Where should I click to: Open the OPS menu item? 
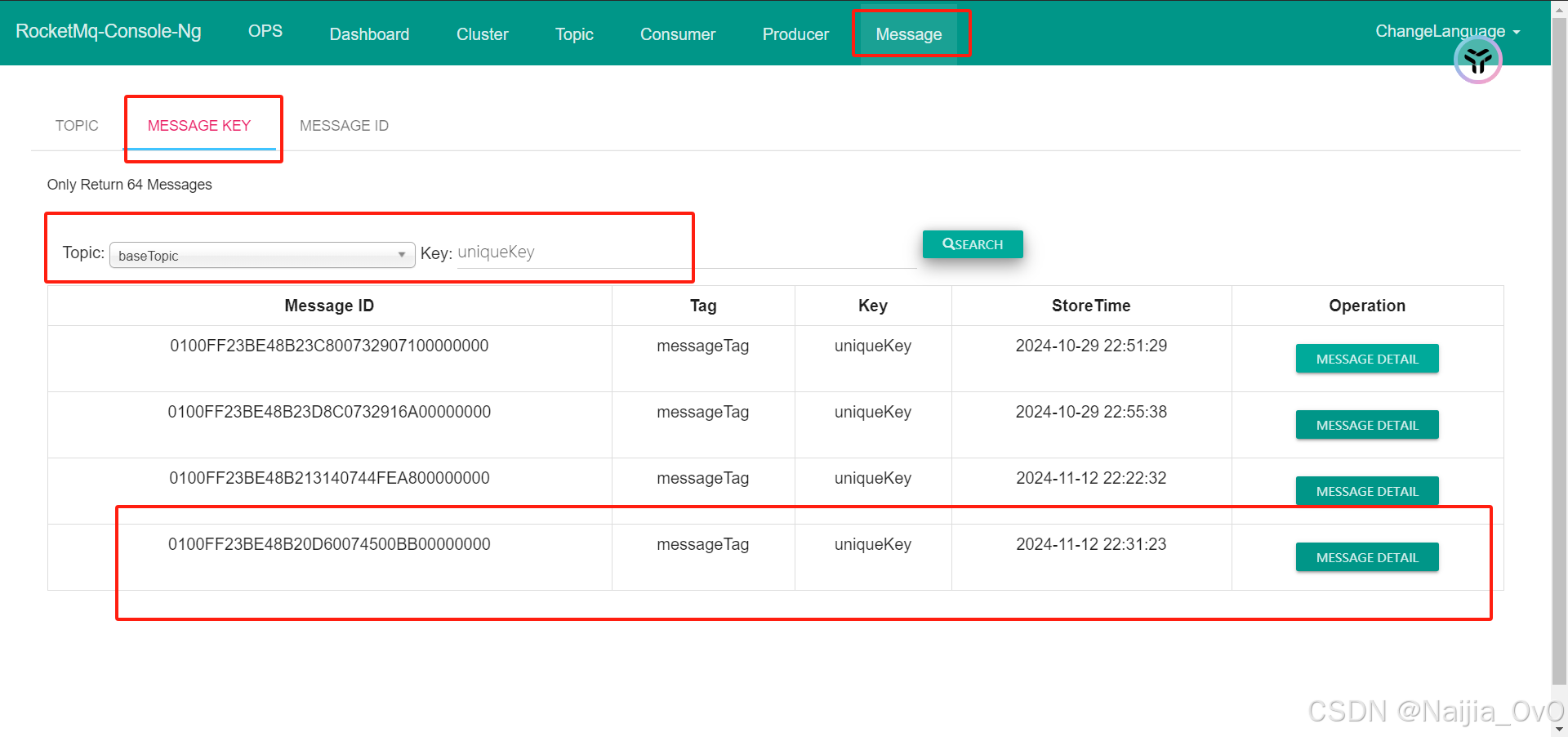tap(265, 31)
